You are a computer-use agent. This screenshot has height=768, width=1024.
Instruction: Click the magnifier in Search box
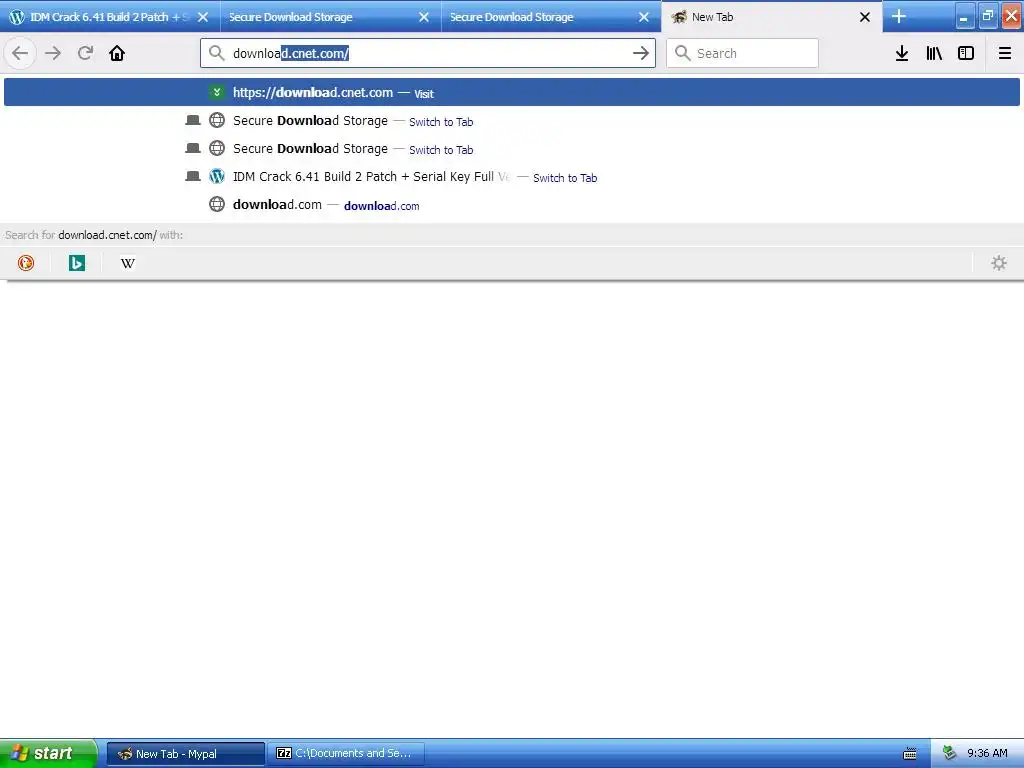682,53
